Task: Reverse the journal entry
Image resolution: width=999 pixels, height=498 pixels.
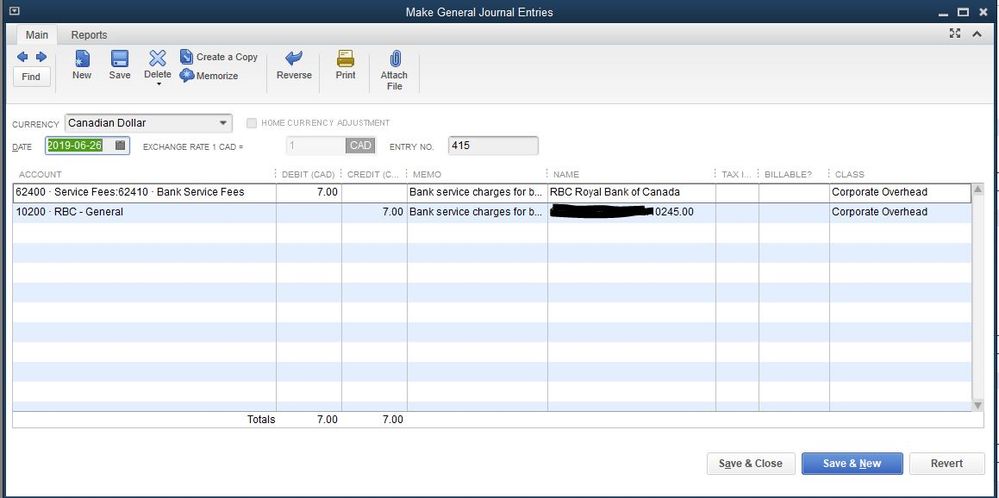Action: pyautogui.click(x=294, y=65)
